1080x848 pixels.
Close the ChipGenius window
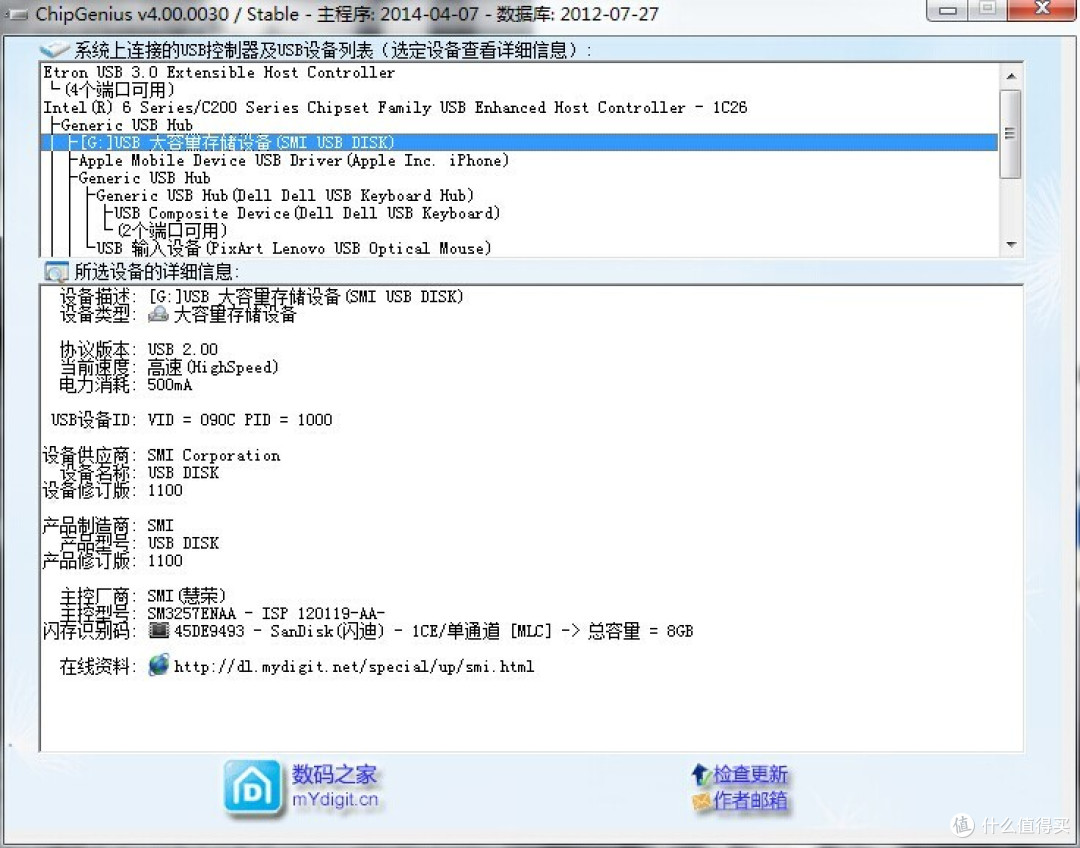point(1042,10)
